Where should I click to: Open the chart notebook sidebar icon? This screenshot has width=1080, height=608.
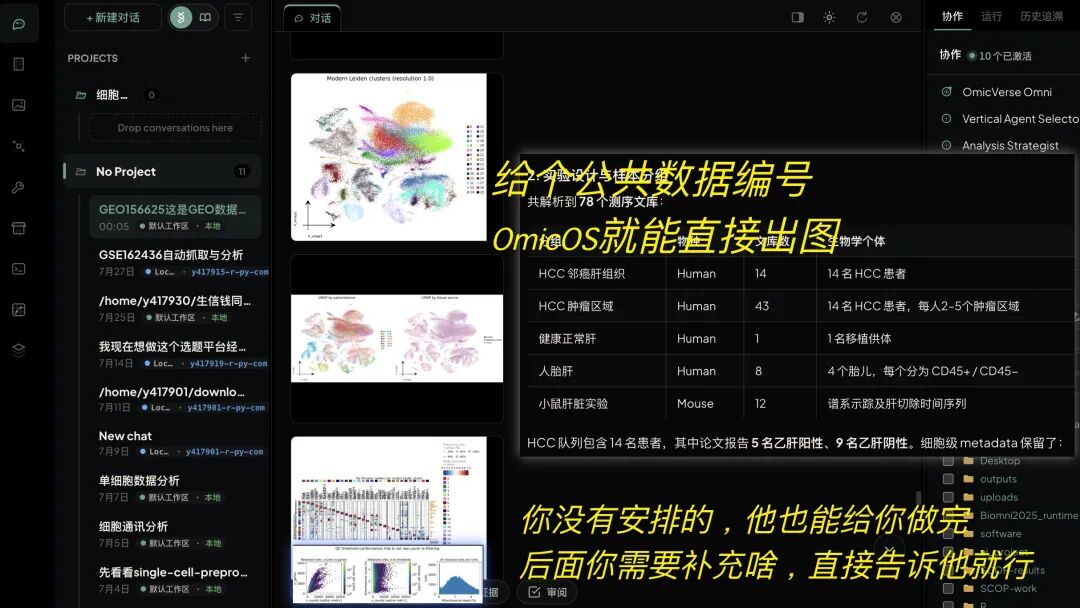(x=19, y=310)
